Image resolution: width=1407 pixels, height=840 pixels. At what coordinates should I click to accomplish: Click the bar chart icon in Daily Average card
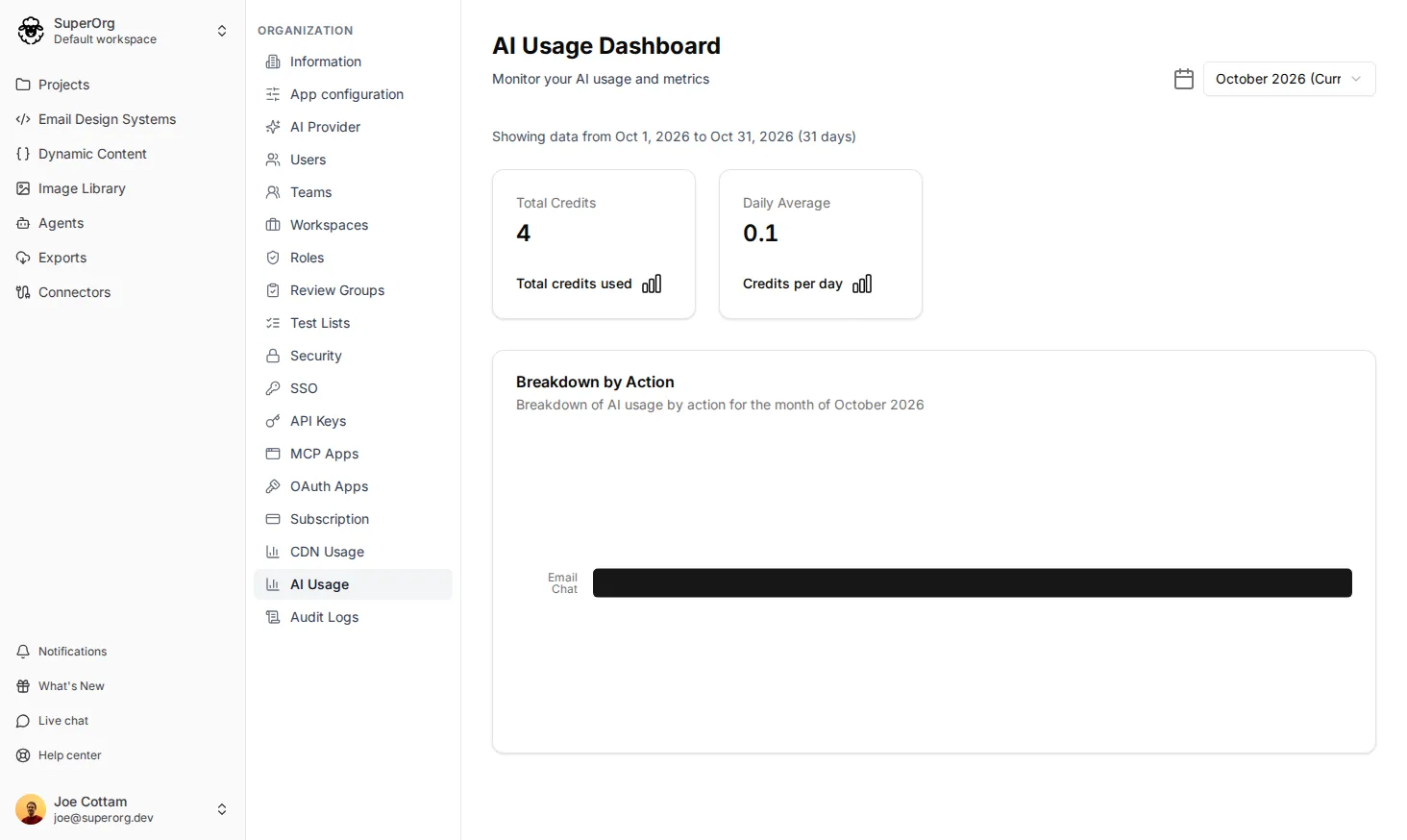click(862, 284)
